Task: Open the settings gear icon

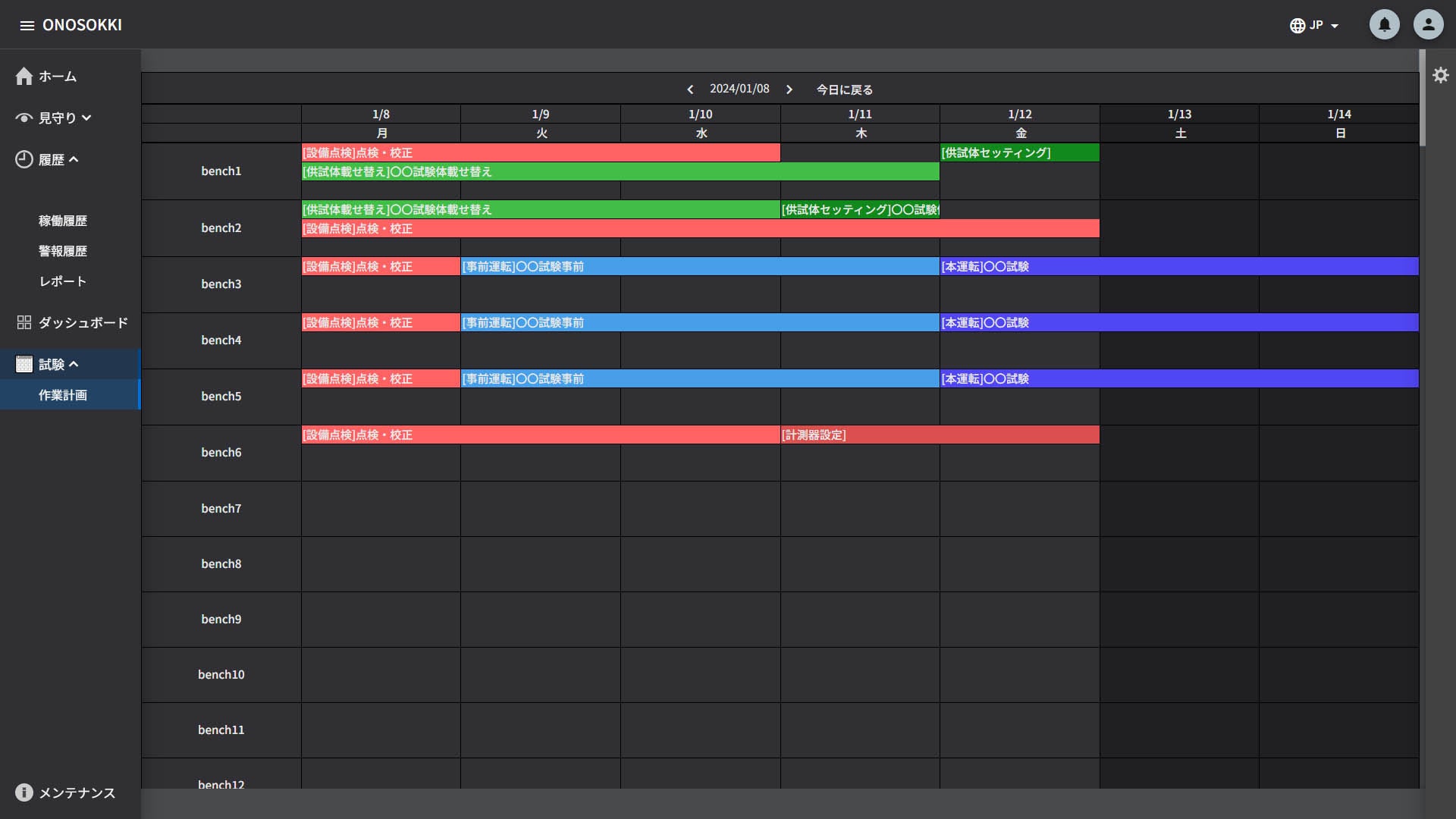Action: [x=1440, y=75]
